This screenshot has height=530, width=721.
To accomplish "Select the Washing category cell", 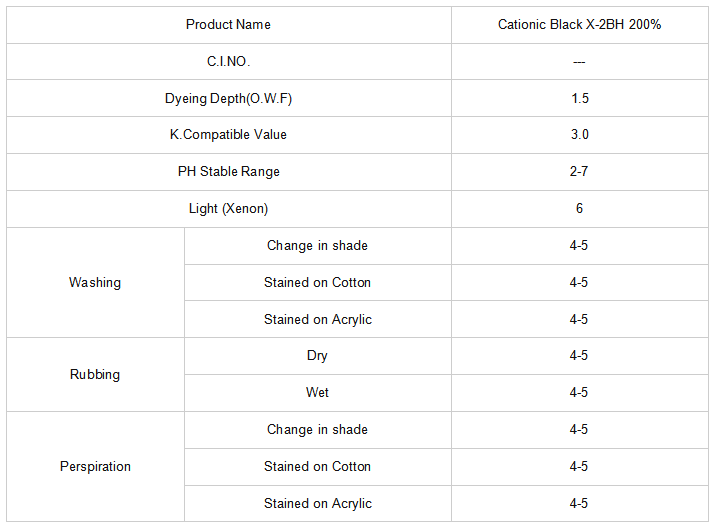I will pyautogui.click(x=95, y=282).
